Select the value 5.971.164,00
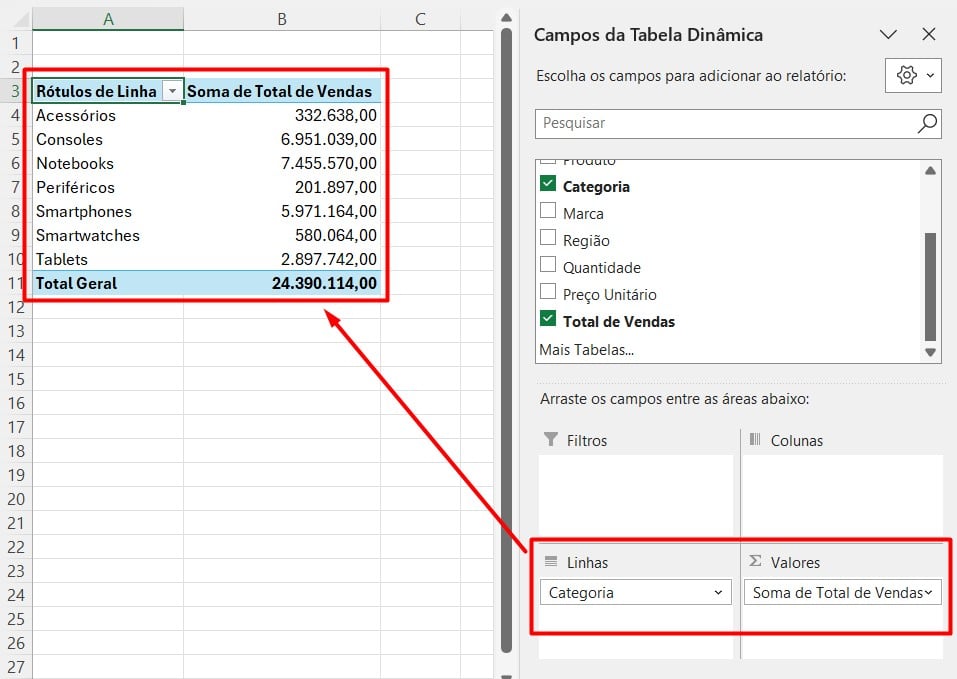 [x=282, y=211]
